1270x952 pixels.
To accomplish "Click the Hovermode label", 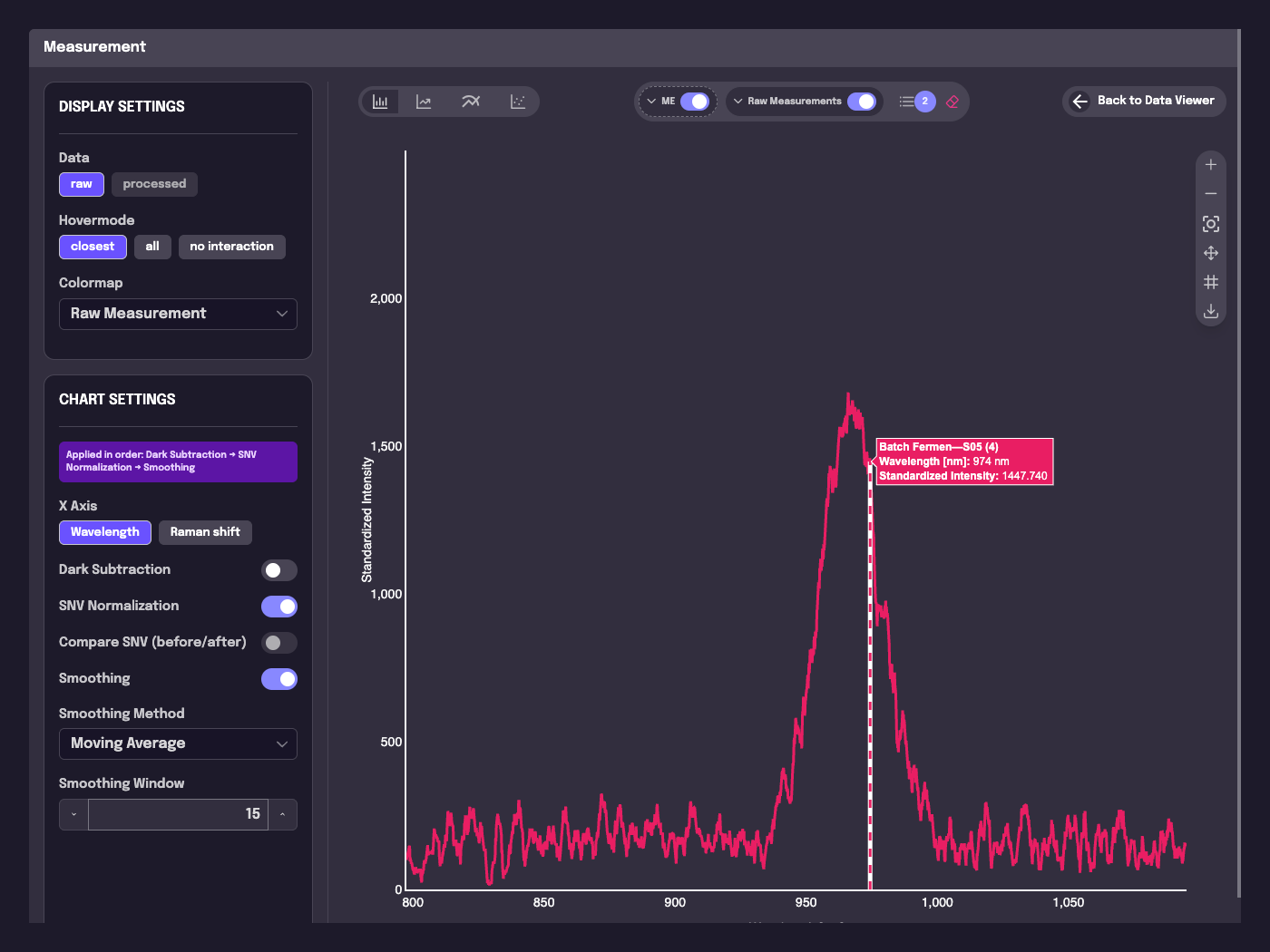I will [96, 220].
